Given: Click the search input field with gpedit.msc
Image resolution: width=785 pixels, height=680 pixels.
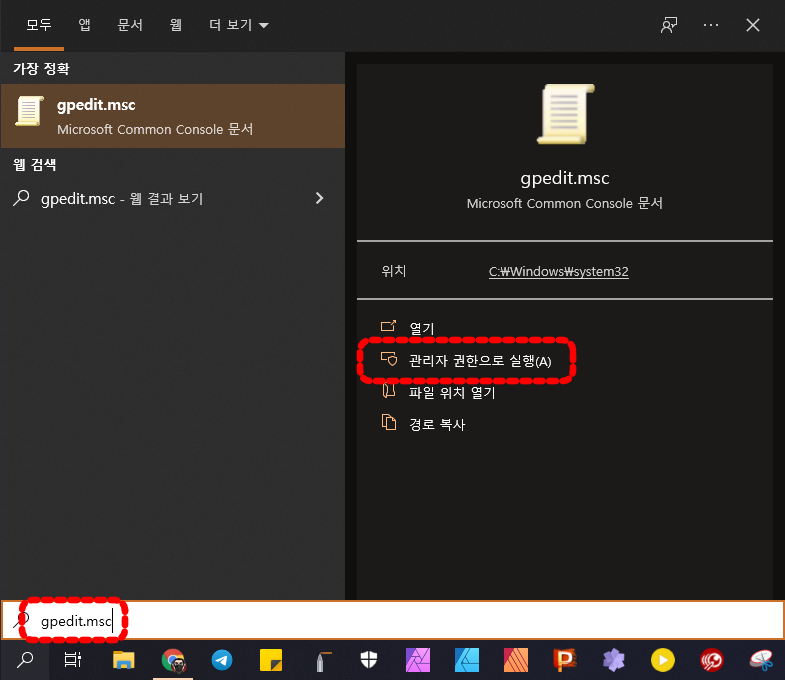Looking at the screenshot, I should [x=392, y=620].
